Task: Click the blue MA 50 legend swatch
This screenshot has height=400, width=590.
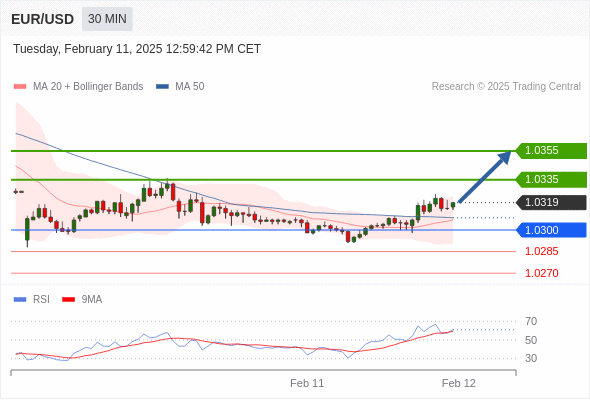Action: pyautogui.click(x=162, y=87)
